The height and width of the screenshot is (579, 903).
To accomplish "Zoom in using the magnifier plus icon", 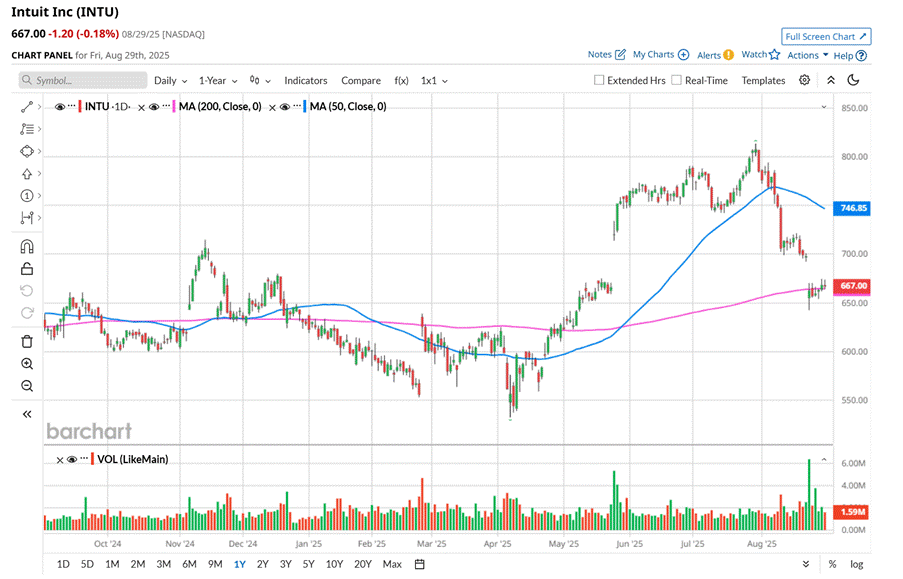I will 26,364.
